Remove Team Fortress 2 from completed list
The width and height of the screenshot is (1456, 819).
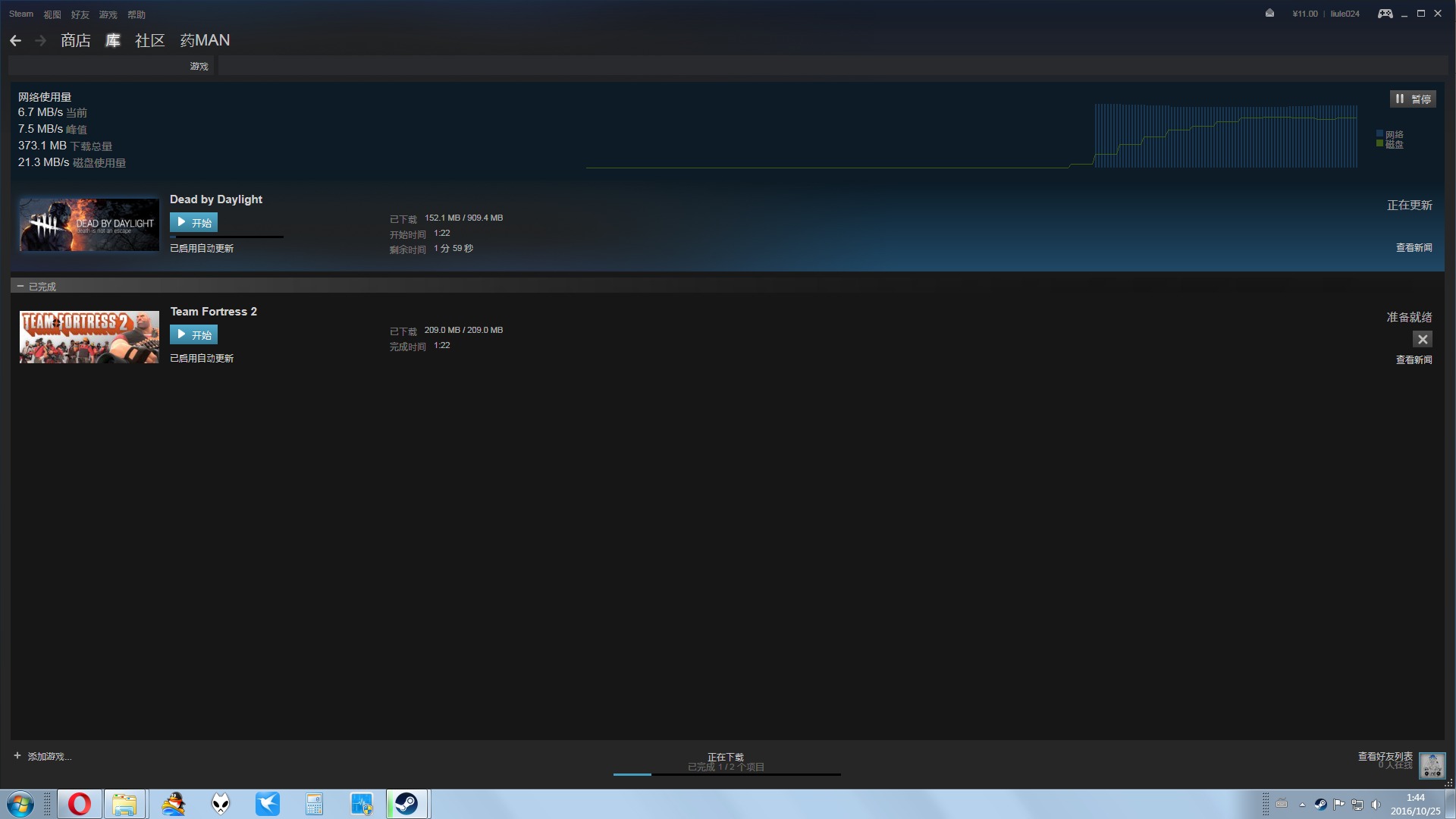point(1423,340)
